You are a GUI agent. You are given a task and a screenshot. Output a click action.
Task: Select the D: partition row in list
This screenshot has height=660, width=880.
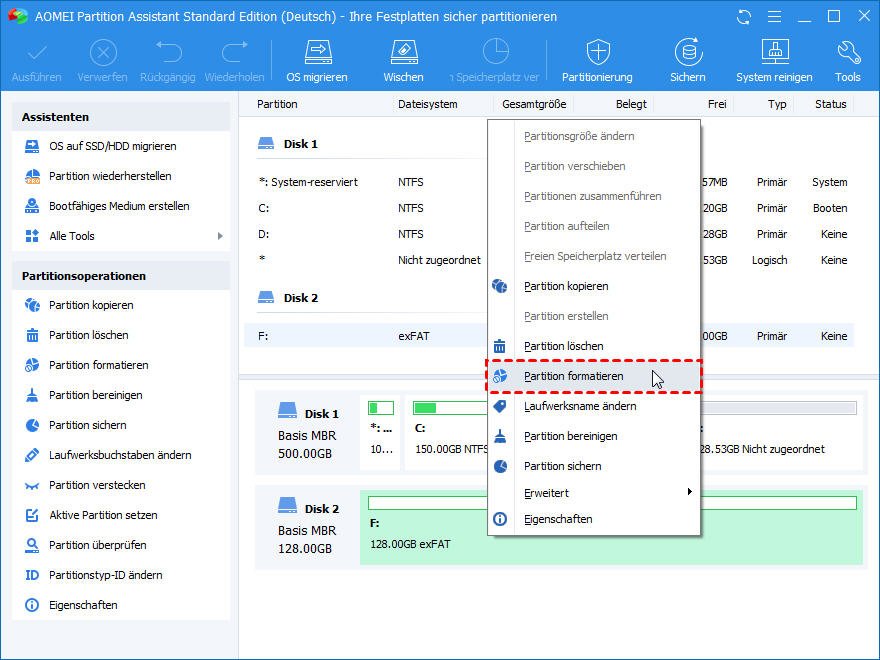[x=549, y=234]
